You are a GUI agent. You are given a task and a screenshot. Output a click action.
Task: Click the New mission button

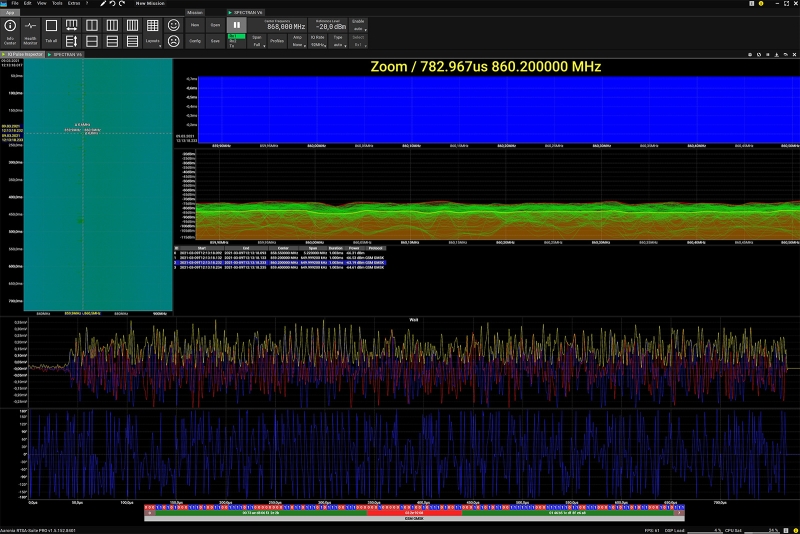click(x=195, y=24)
